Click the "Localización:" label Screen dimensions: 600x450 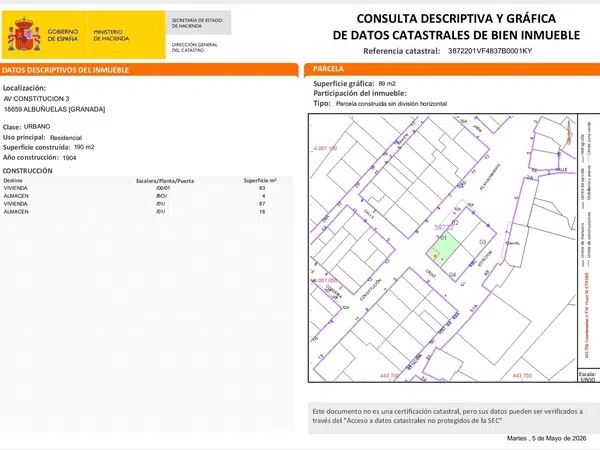24,88
